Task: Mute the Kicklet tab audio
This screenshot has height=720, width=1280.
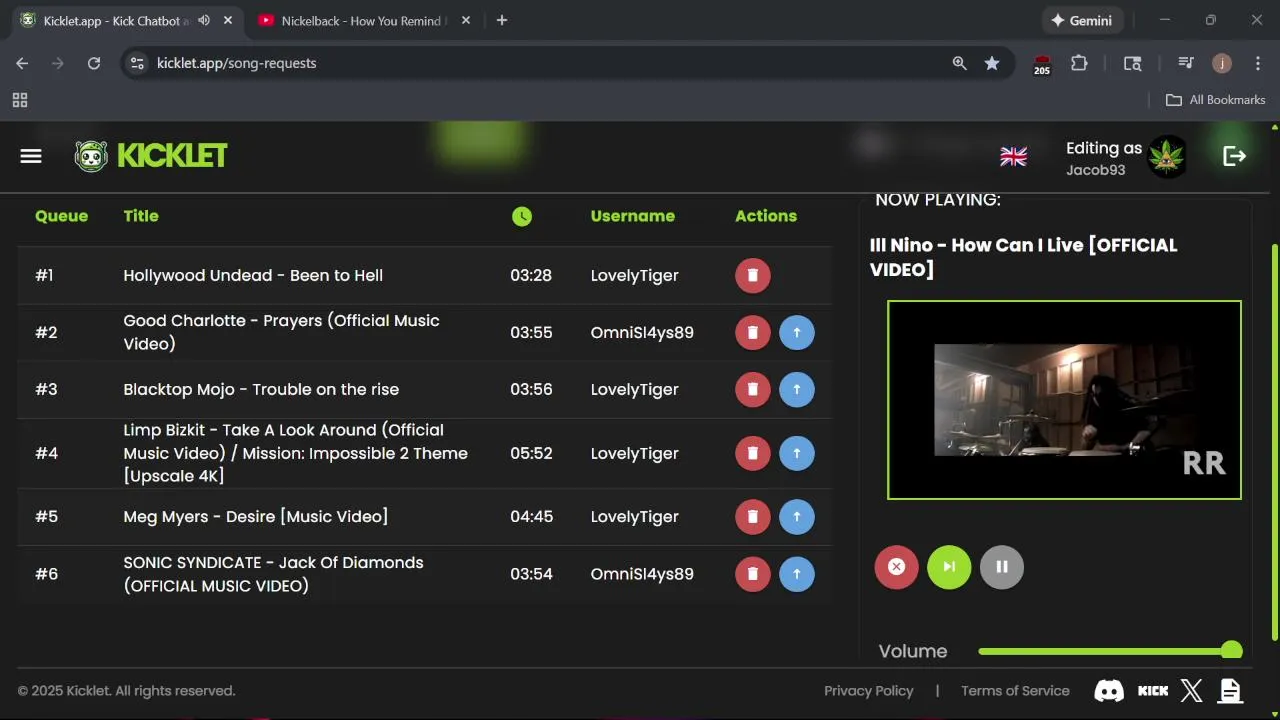Action: click(x=204, y=20)
